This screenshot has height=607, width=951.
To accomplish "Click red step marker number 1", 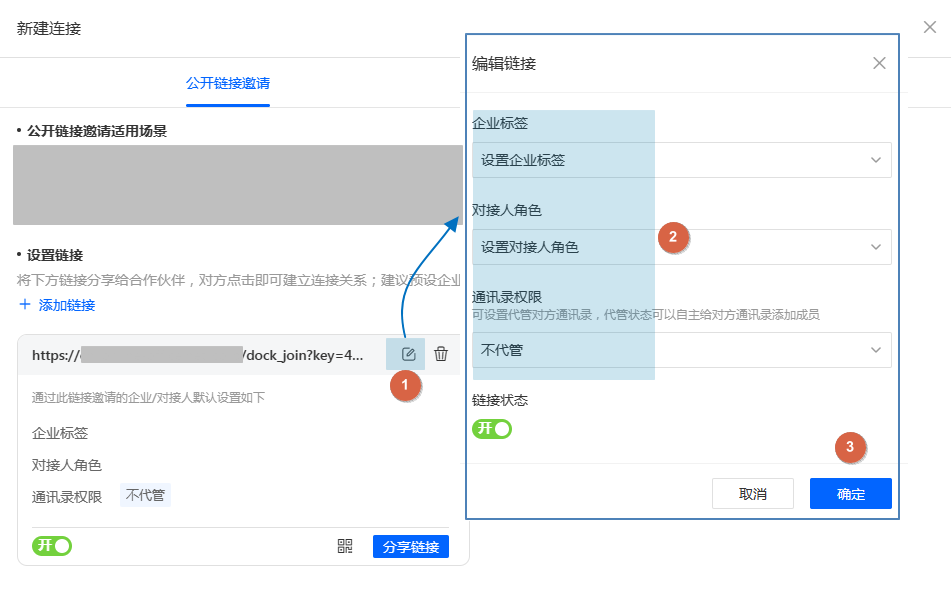I will click(x=405, y=386).
